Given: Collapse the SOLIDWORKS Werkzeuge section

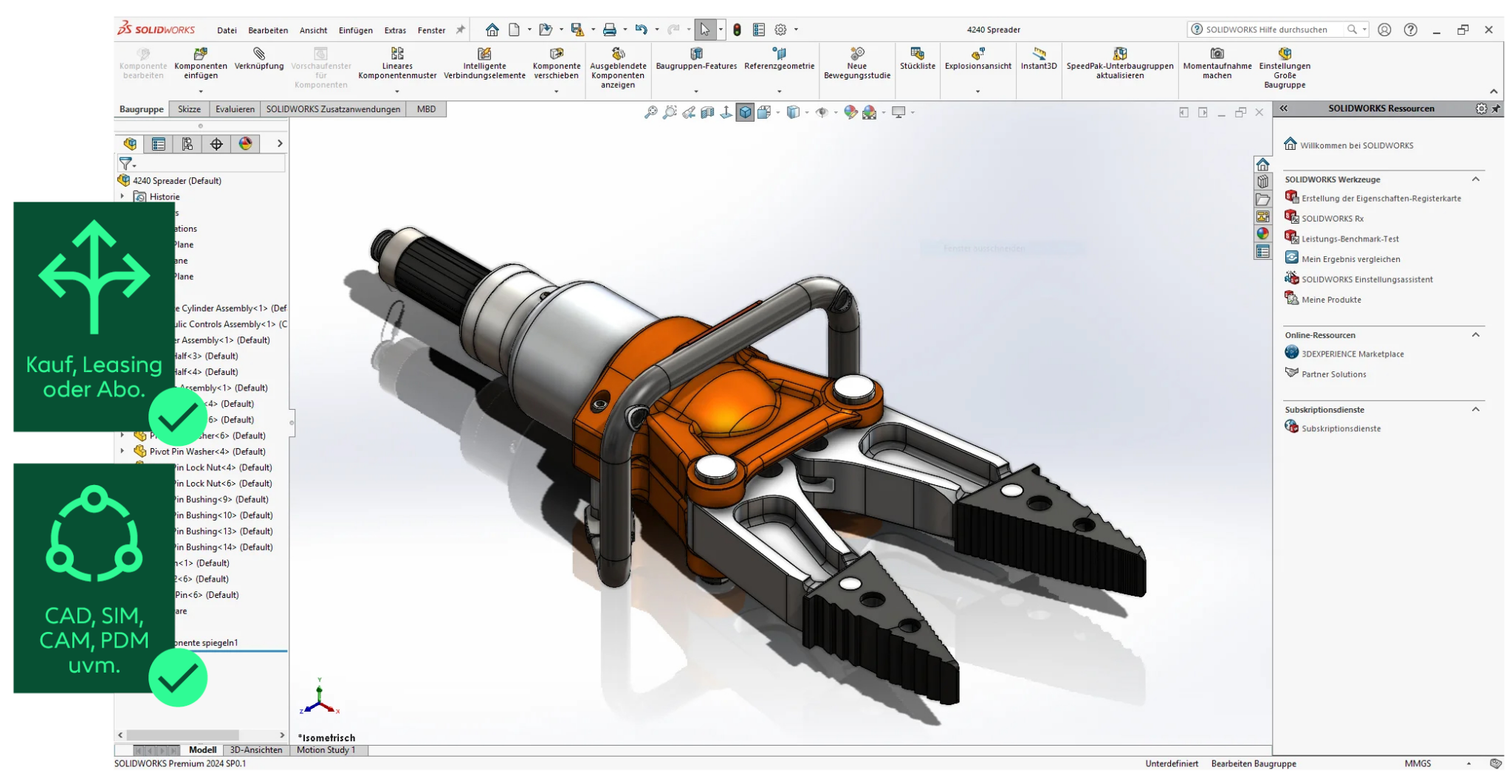Looking at the screenshot, I should point(1476,179).
